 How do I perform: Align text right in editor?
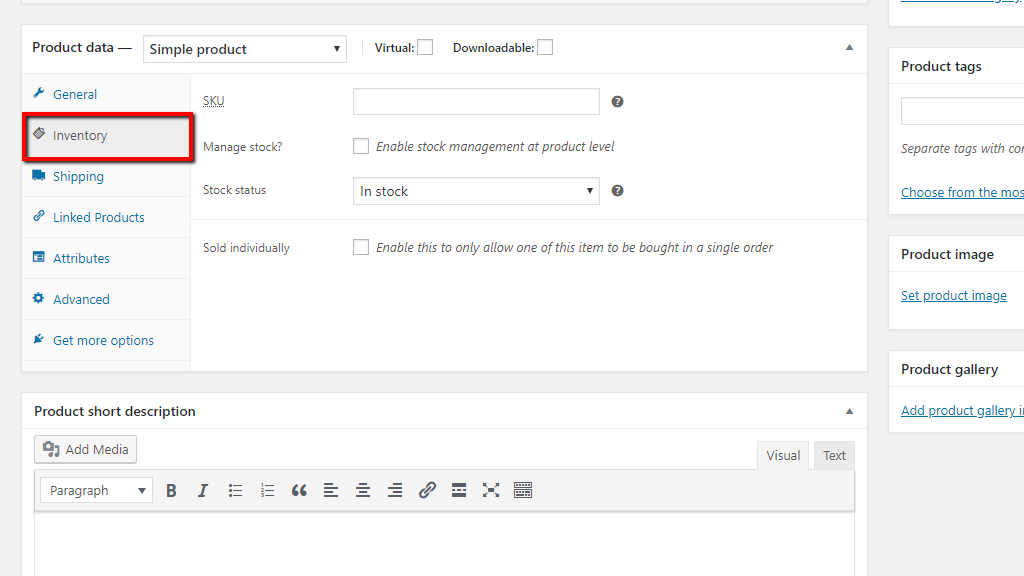point(395,490)
